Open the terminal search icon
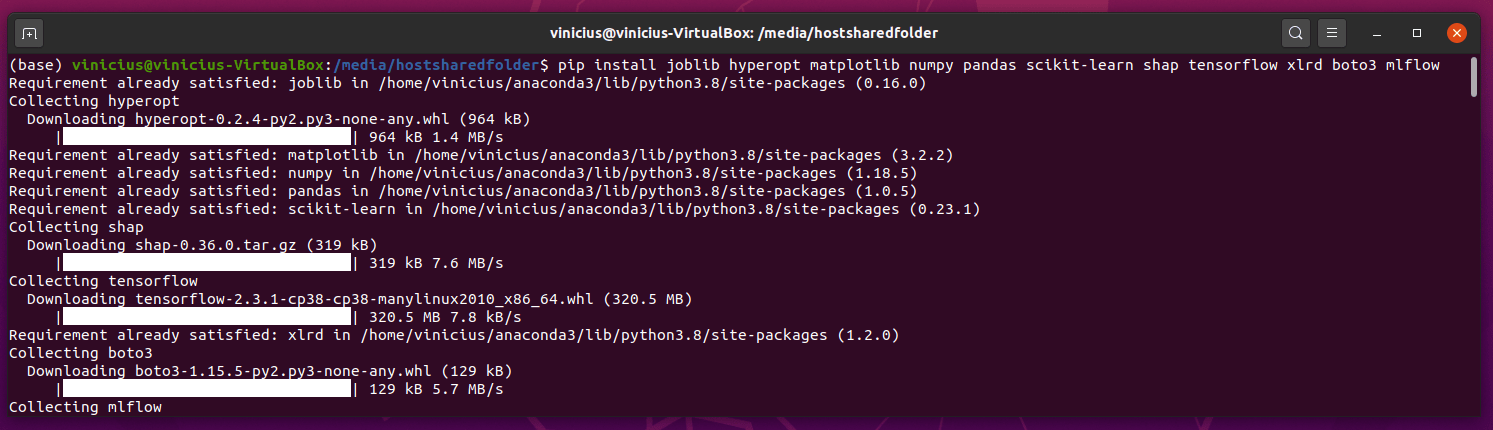The height and width of the screenshot is (430, 1493). pos(1295,33)
